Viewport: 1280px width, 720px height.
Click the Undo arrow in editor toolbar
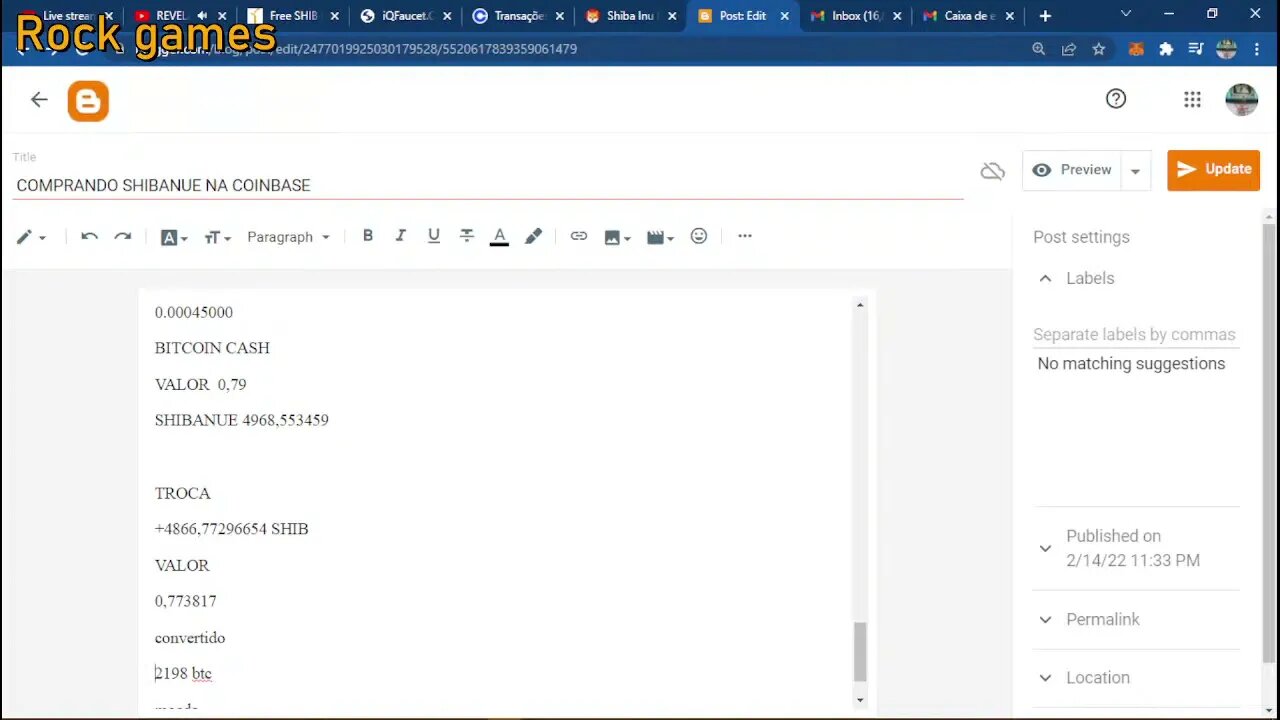[89, 237]
